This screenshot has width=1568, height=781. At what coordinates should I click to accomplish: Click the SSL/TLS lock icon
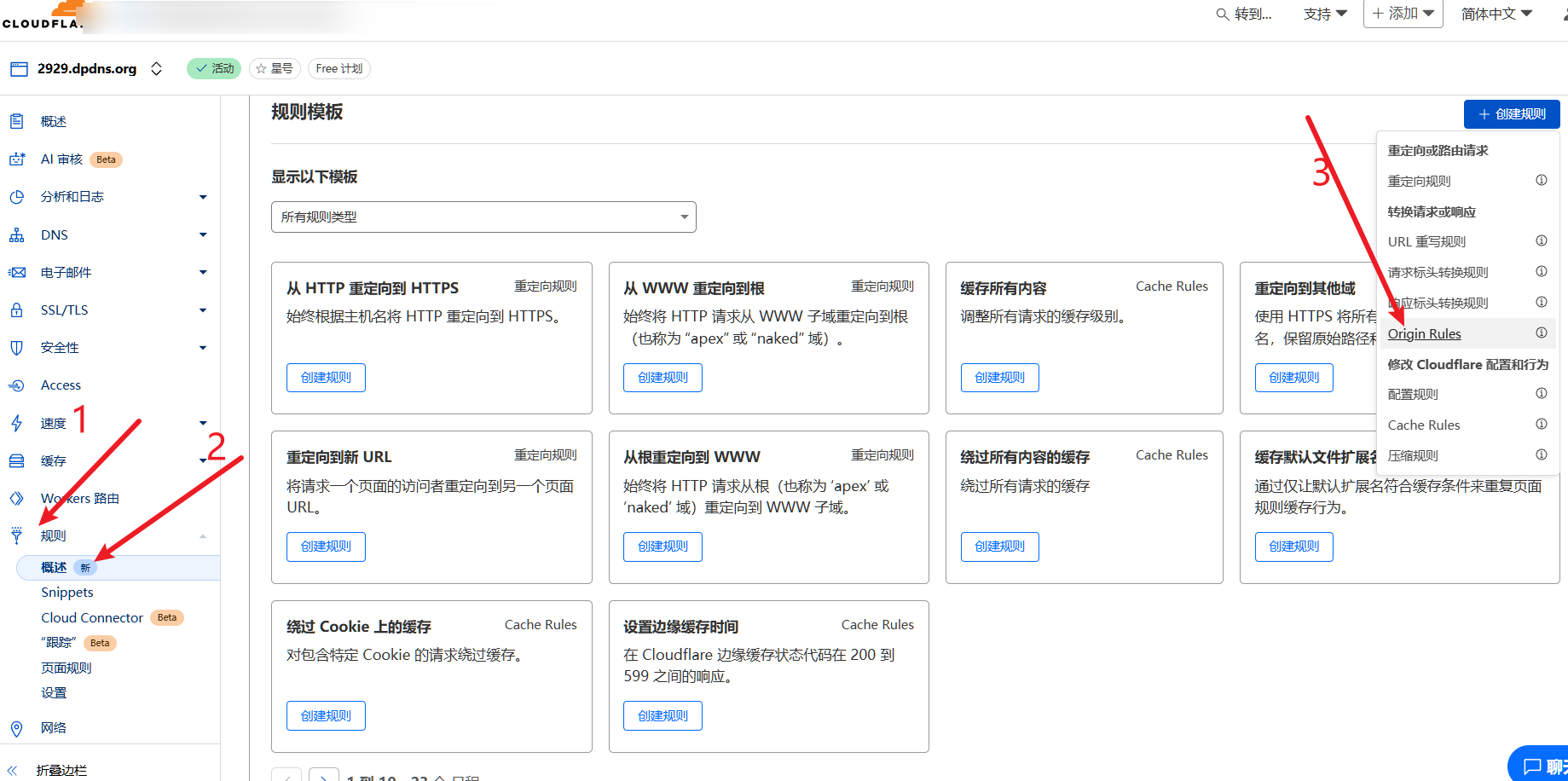(x=16, y=310)
